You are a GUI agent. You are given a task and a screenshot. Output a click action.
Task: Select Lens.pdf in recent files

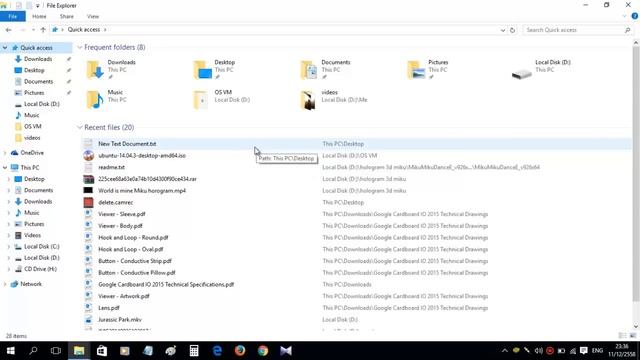(109, 308)
